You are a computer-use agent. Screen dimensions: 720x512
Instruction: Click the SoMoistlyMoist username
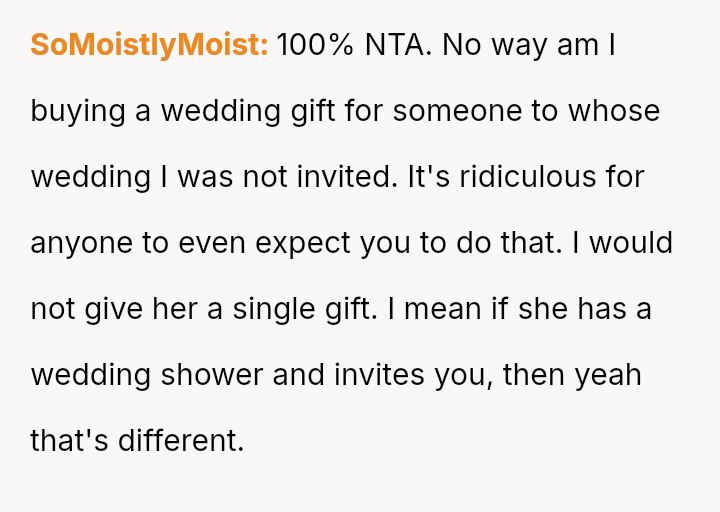(x=149, y=45)
